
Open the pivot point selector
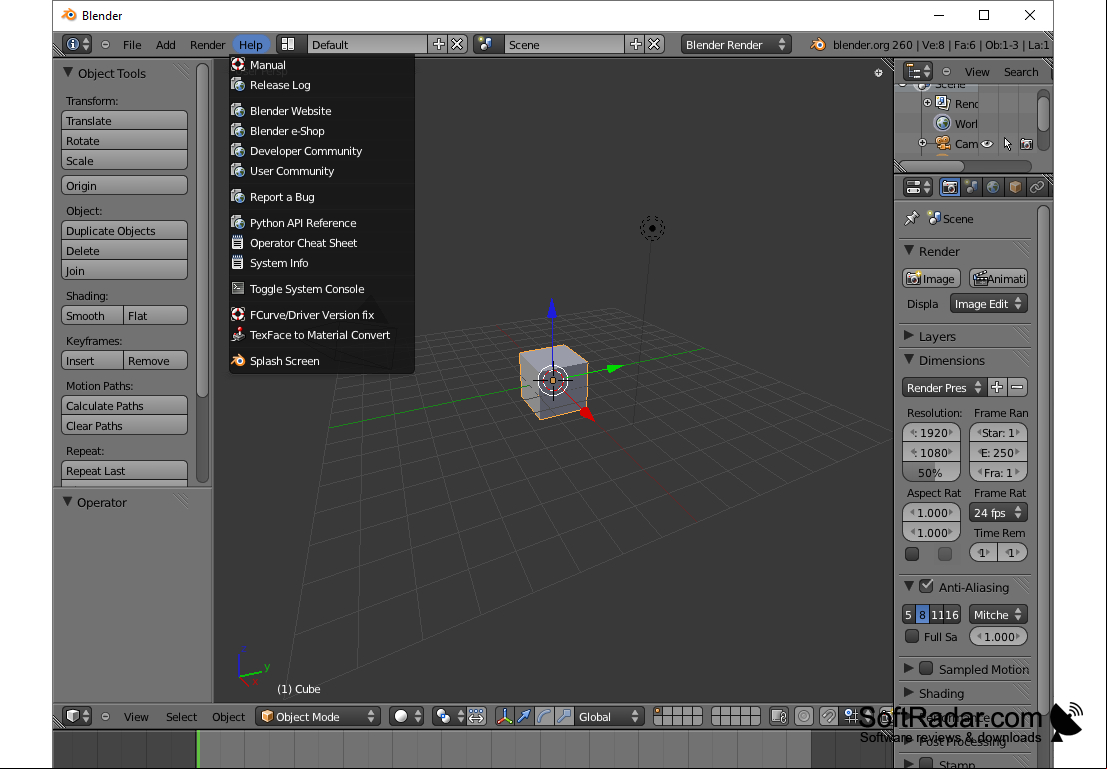click(448, 716)
